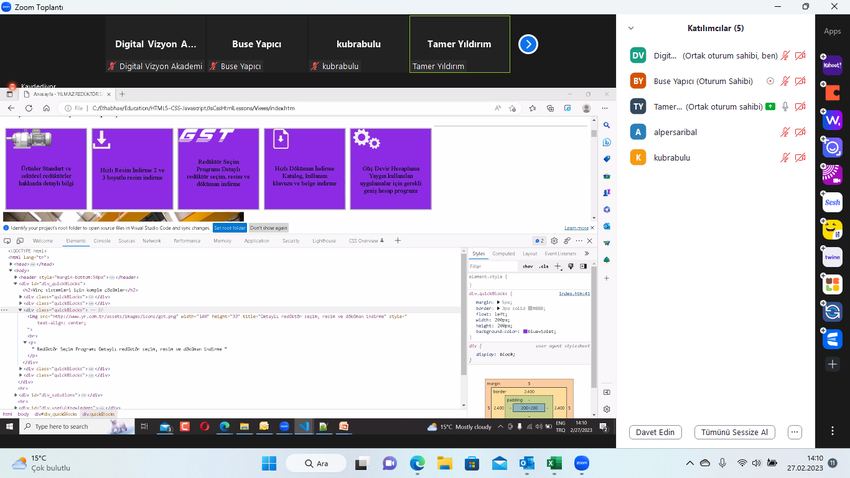The height and width of the screenshot is (478, 850).
Task: Toggle video icon for Buse Yapıcı participant
Action: point(800,81)
